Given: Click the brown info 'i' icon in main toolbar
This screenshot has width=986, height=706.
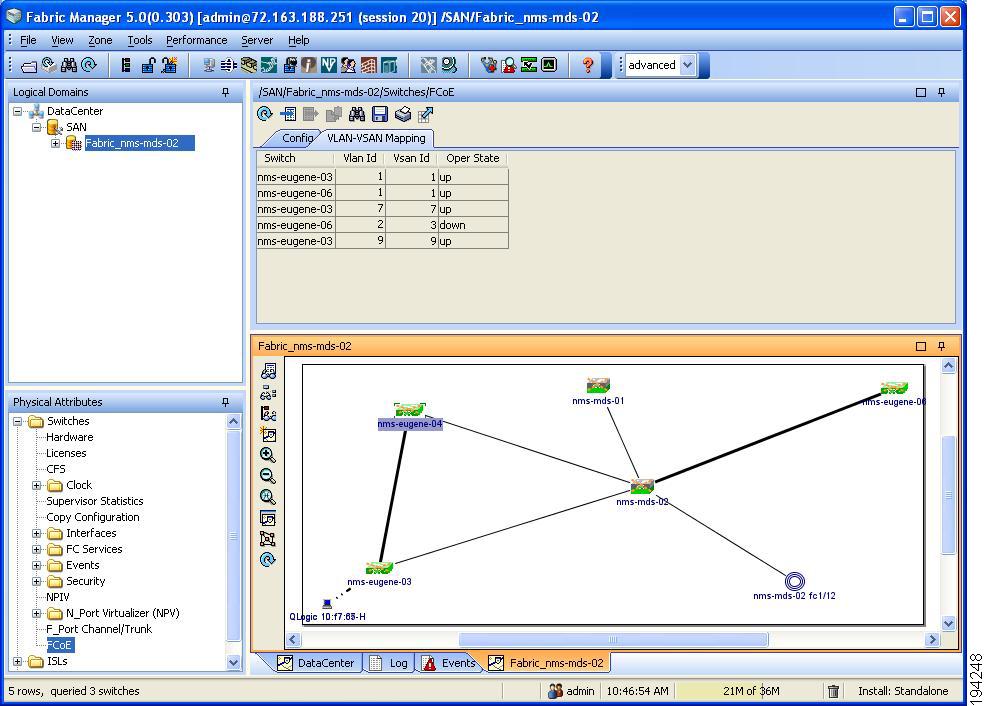Looking at the screenshot, I should 309,65.
